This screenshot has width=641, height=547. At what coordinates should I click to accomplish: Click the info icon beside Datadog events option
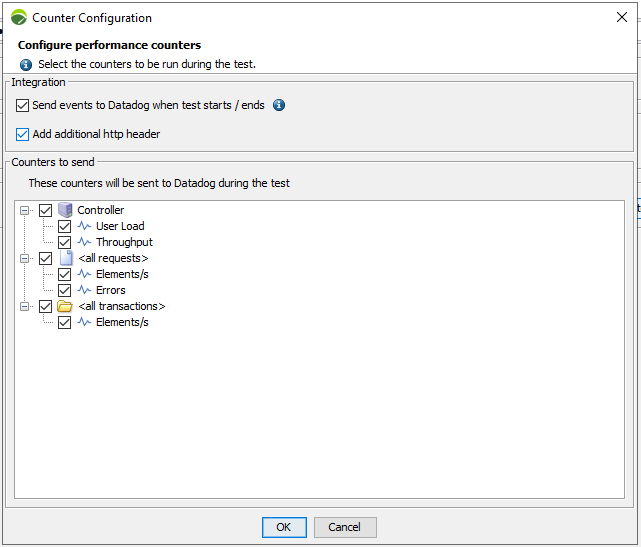click(x=279, y=105)
